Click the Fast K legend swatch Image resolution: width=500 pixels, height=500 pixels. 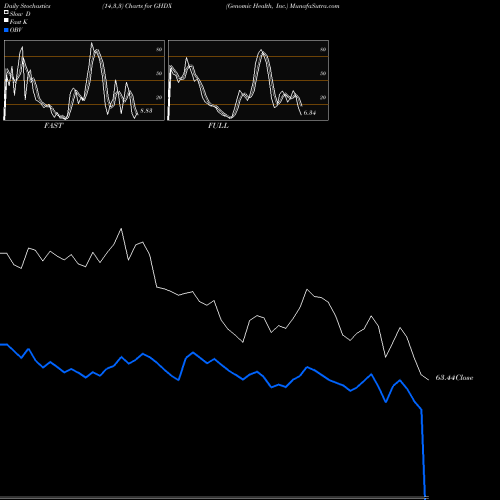6,21
